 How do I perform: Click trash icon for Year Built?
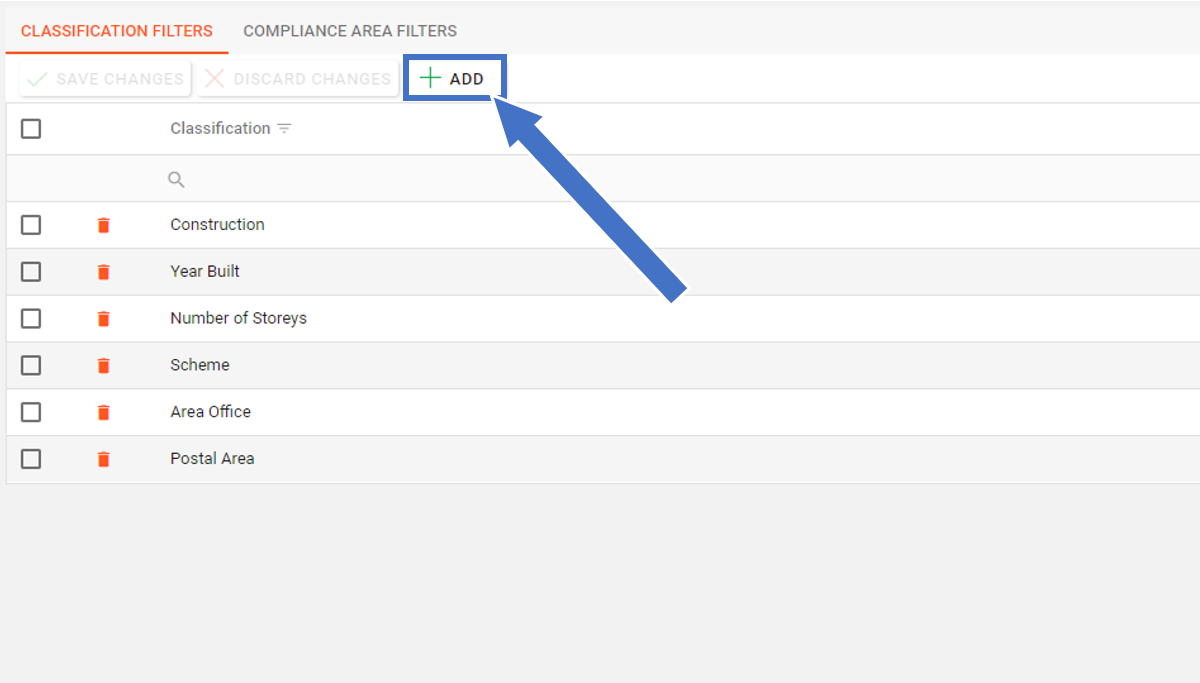103,272
